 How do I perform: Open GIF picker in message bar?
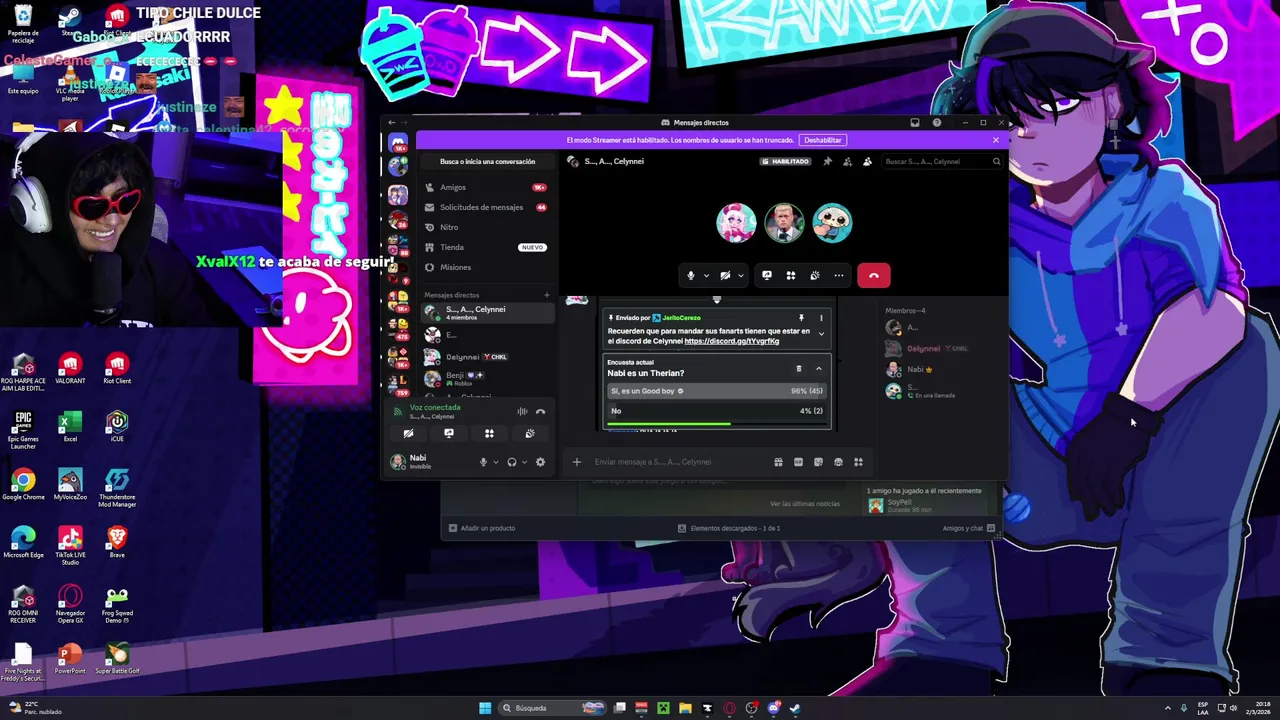click(798, 462)
